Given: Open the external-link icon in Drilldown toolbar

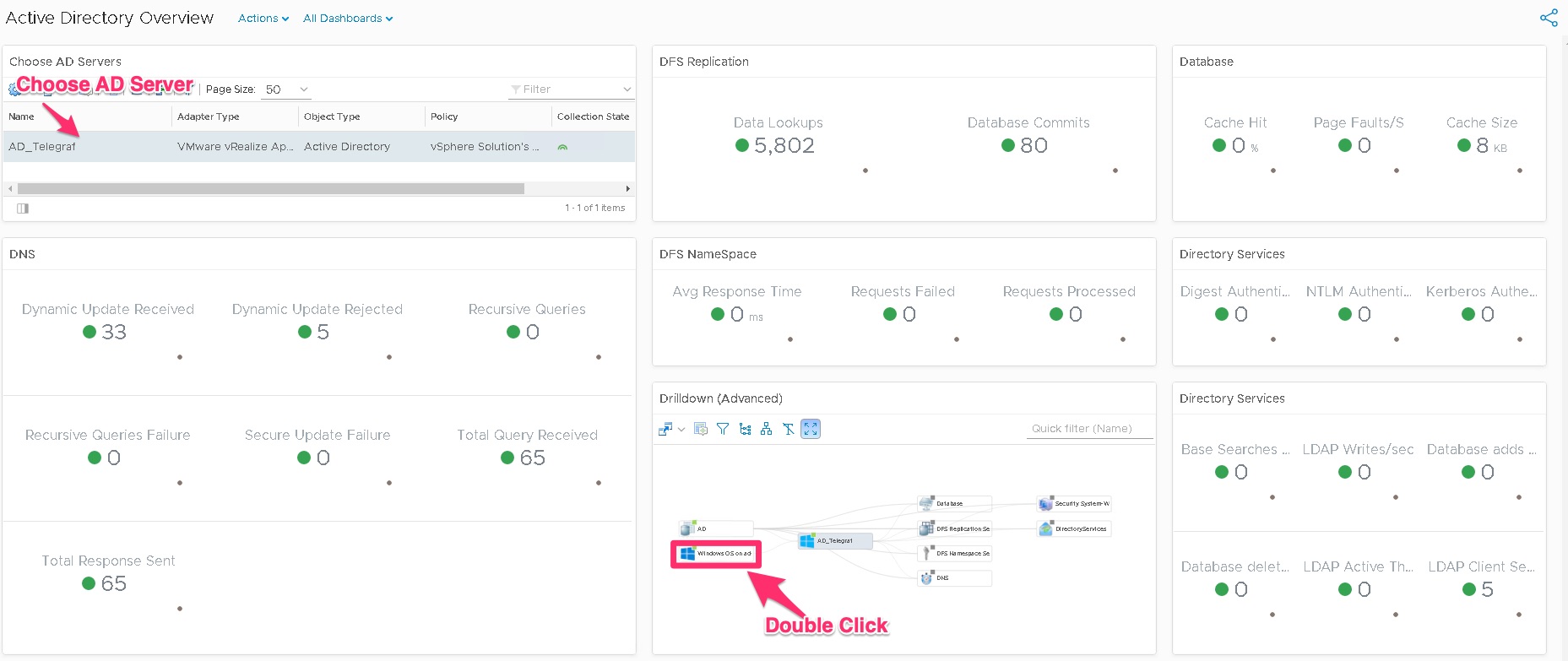Looking at the screenshot, I should click(x=665, y=429).
